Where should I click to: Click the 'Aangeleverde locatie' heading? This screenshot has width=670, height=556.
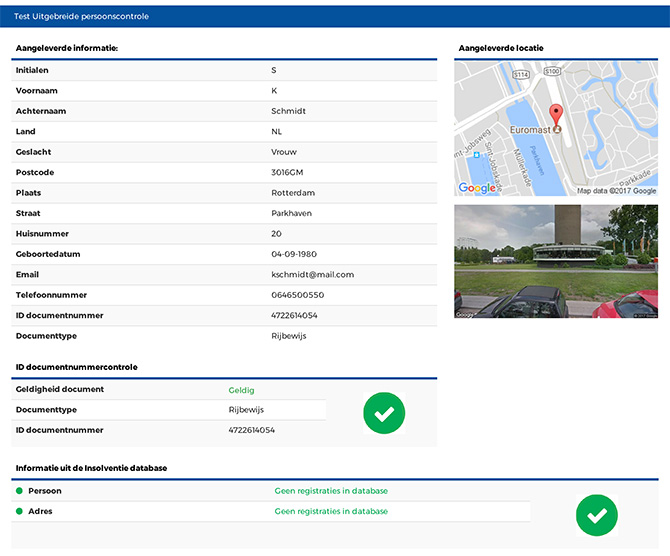[501, 48]
